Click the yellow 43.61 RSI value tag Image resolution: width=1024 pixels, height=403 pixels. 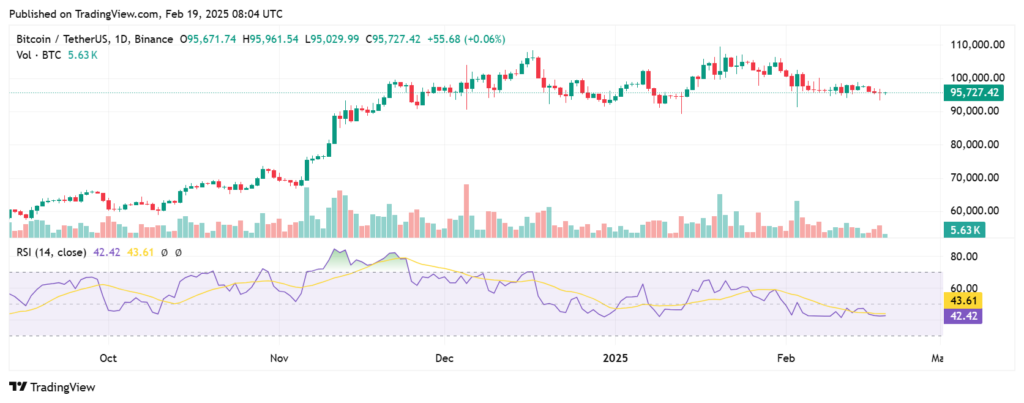[963, 301]
